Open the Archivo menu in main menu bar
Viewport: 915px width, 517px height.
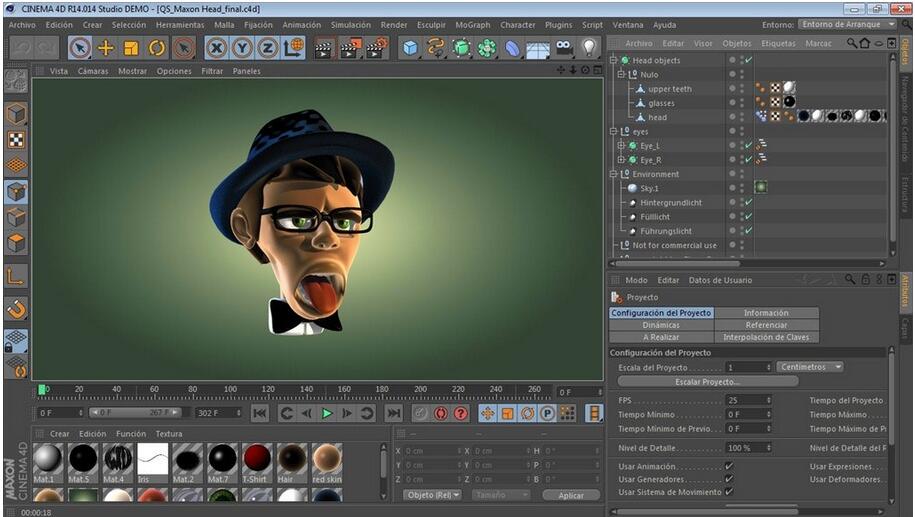pos(22,25)
